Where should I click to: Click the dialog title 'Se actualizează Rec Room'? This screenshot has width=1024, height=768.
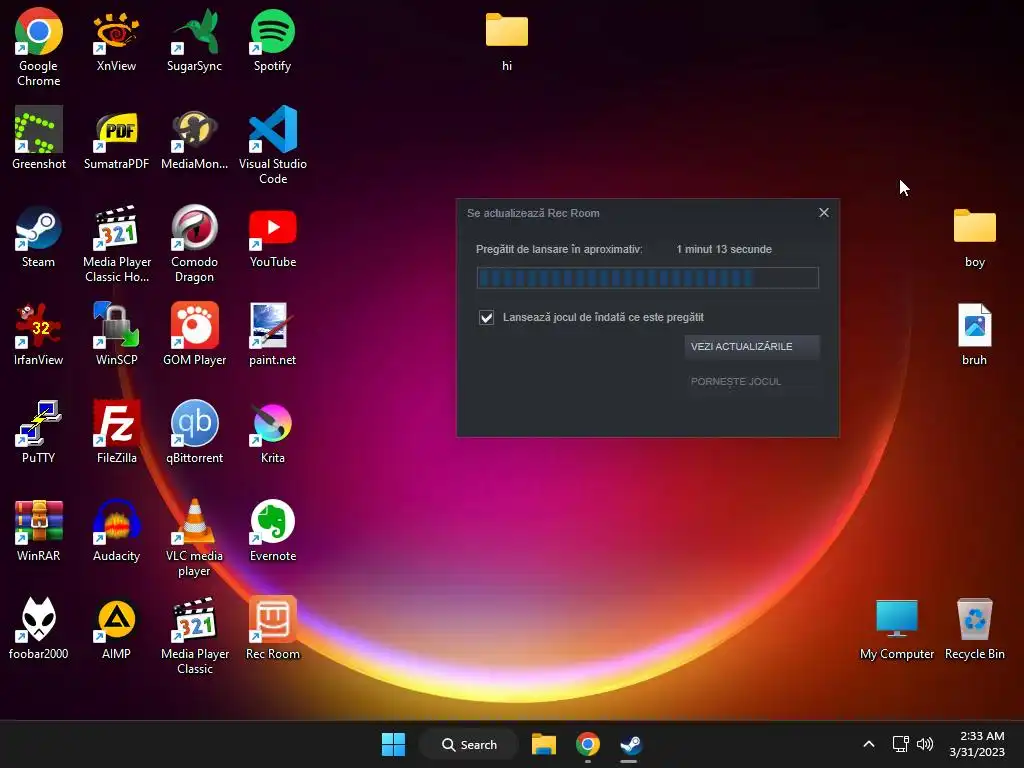(x=533, y=213)
